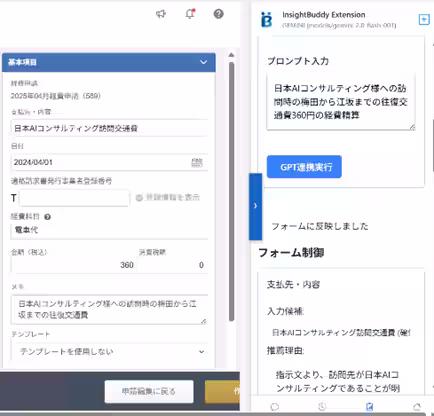Viewport: 434px width, 416px height.
Task: Focus the 支払先・内容 input field
Action: pos(110,128)
